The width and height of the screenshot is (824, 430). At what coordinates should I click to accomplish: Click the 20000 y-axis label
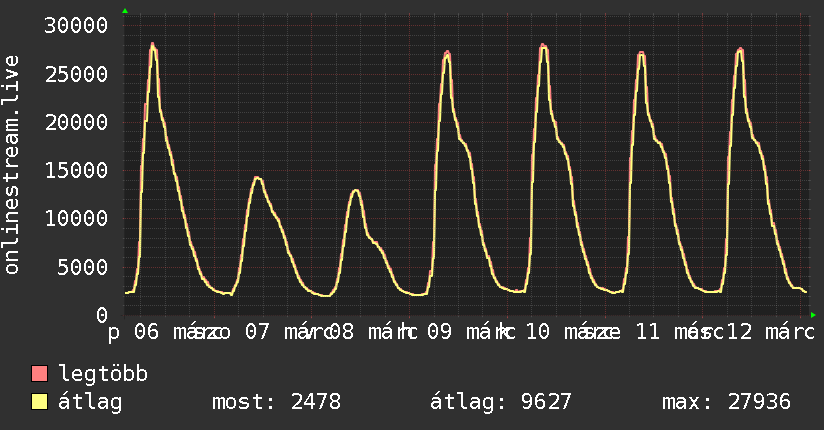click(x=76, y=122)
